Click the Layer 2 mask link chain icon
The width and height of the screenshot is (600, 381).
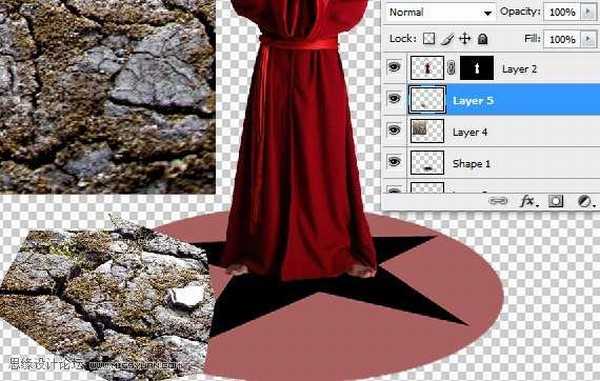(x=452, y=68)
